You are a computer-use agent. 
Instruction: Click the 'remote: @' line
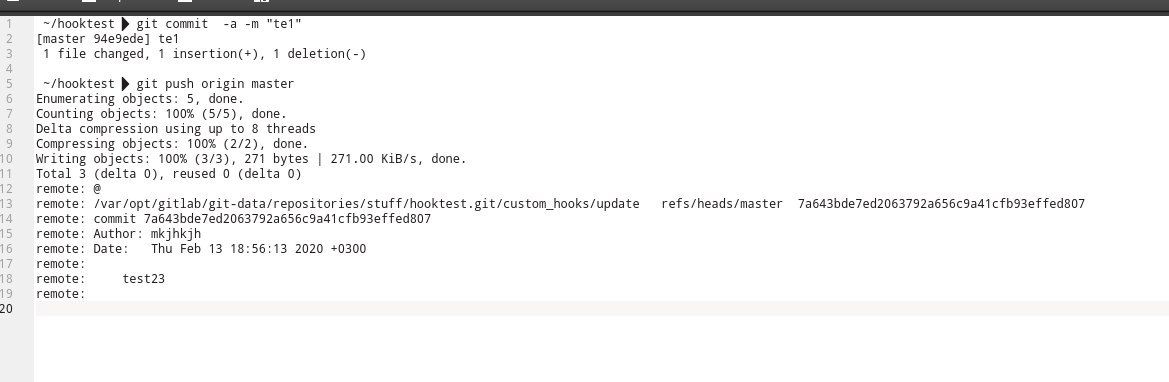[x=69, y=188]
